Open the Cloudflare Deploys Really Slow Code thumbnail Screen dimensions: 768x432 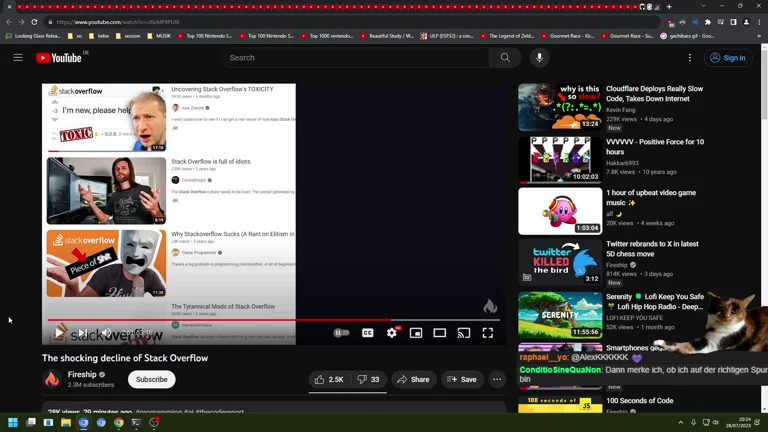[x=560, y=107]
